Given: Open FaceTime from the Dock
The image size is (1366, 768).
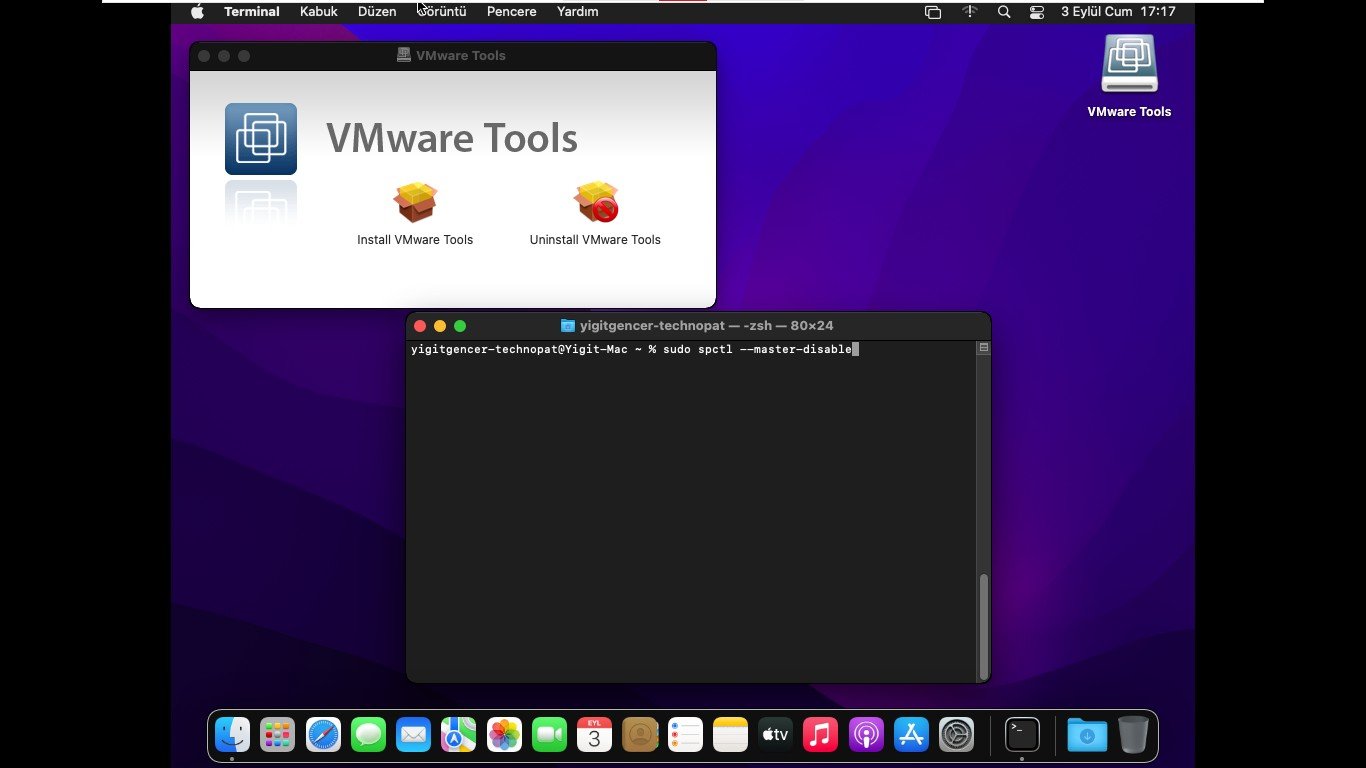Looking at the screenshot, I should [x=549, y=735].
